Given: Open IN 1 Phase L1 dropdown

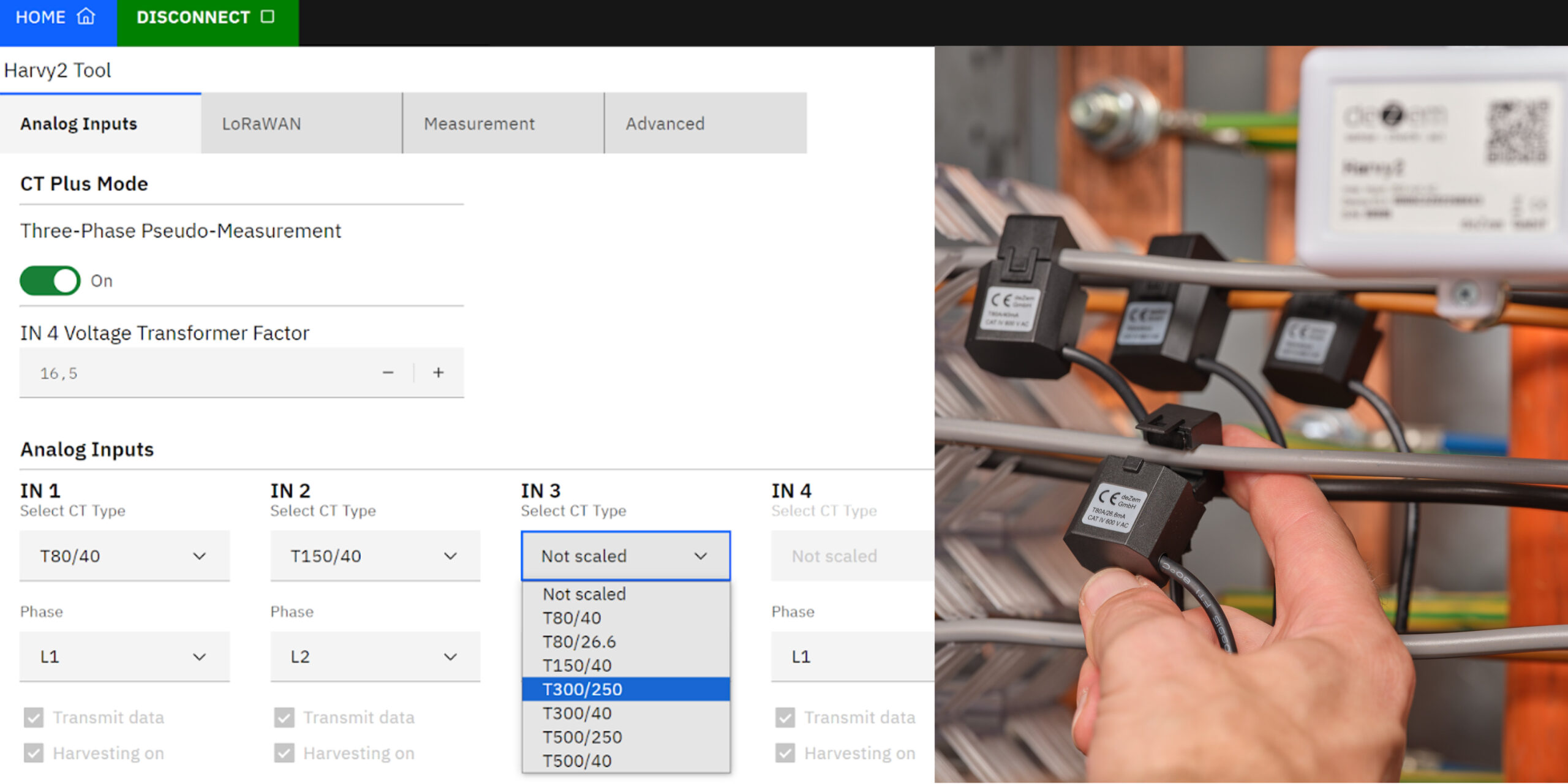Looking at the screenshot, I should 124,657.
